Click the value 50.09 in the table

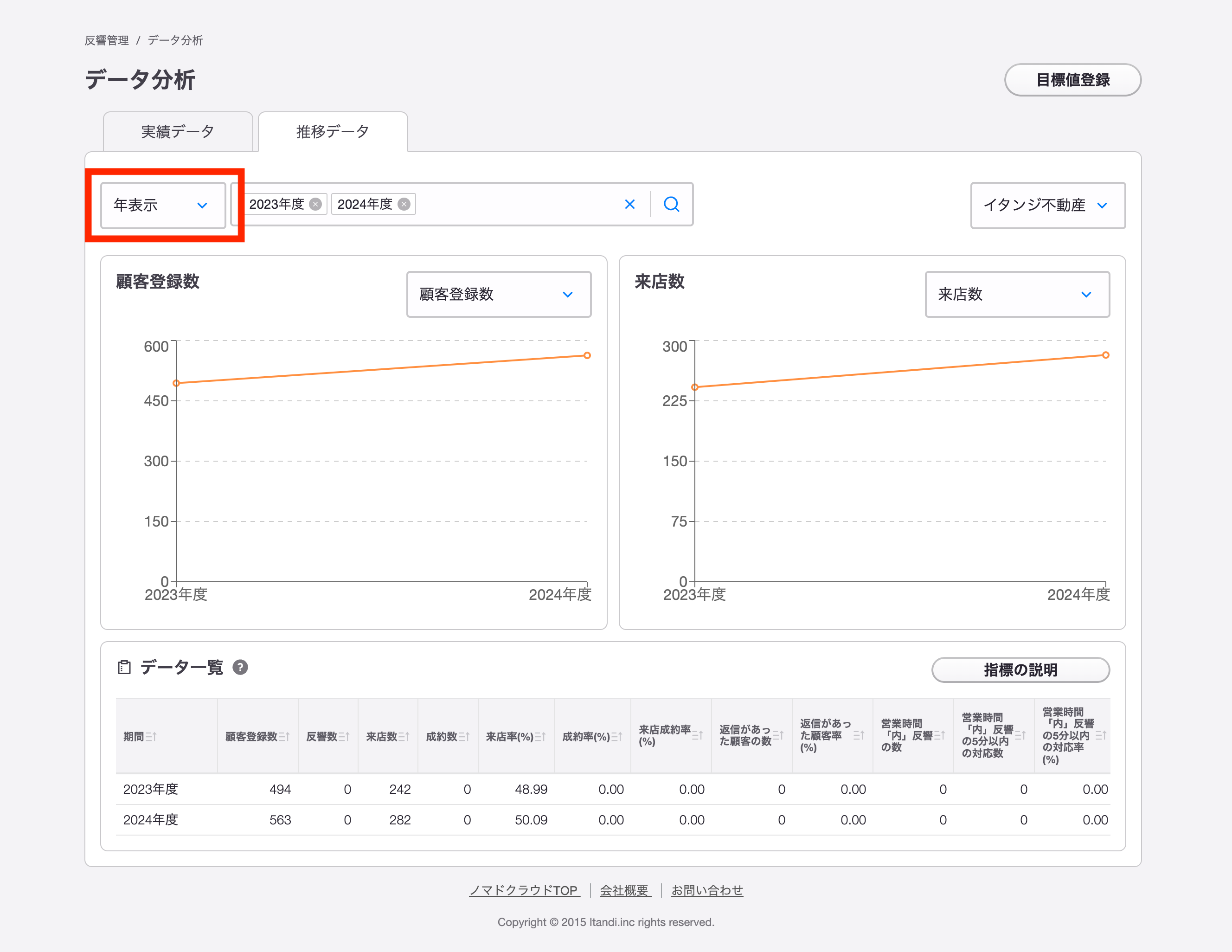531,820
